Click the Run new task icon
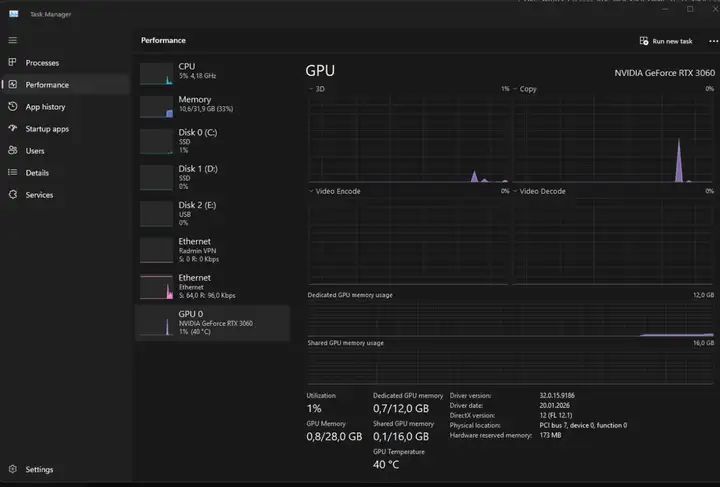The image size is (720, 487). tap(644, 41)
